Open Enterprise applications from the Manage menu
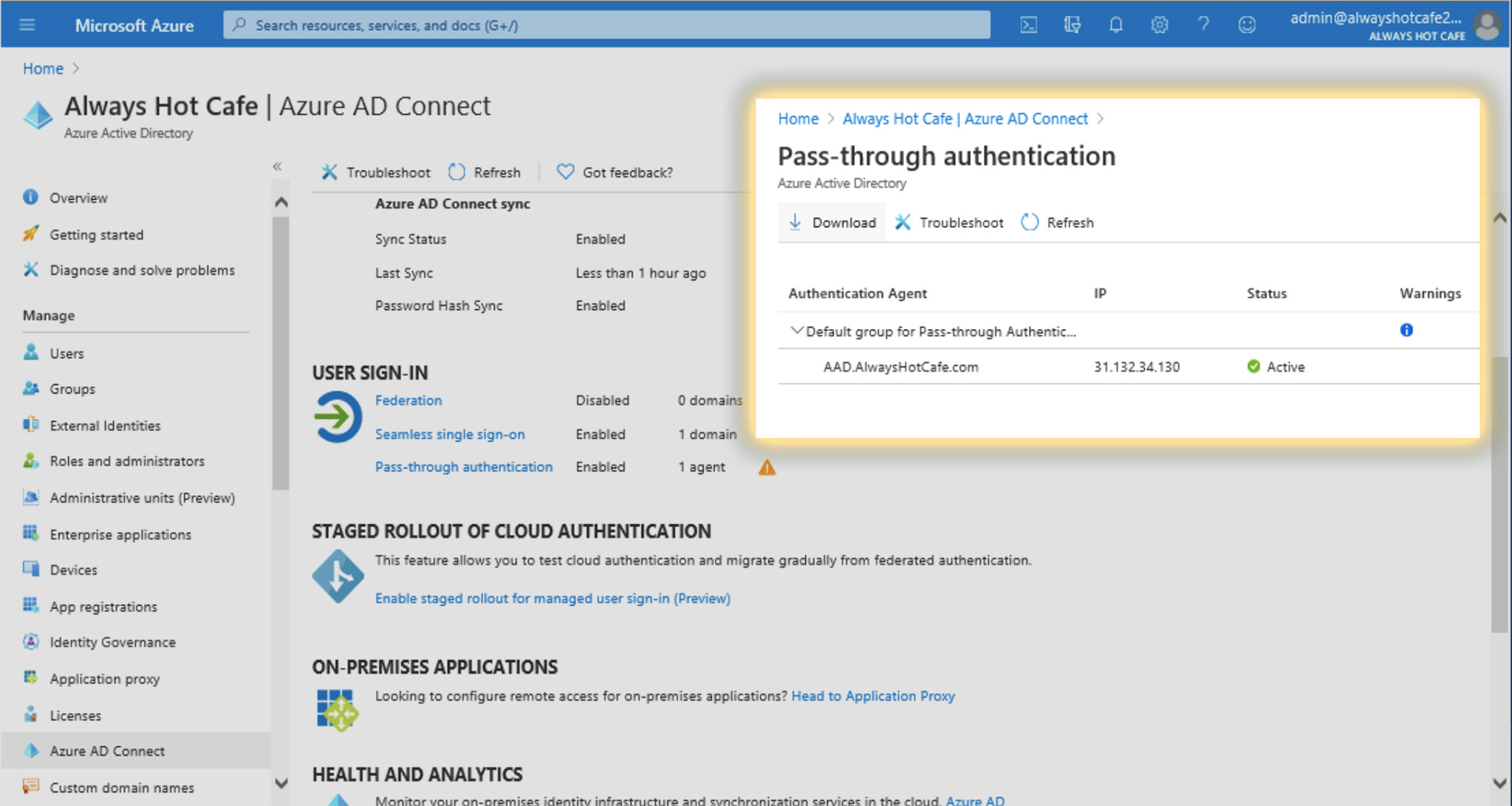This screenshot has width=1512, height=806. click(x=120, y=534)
